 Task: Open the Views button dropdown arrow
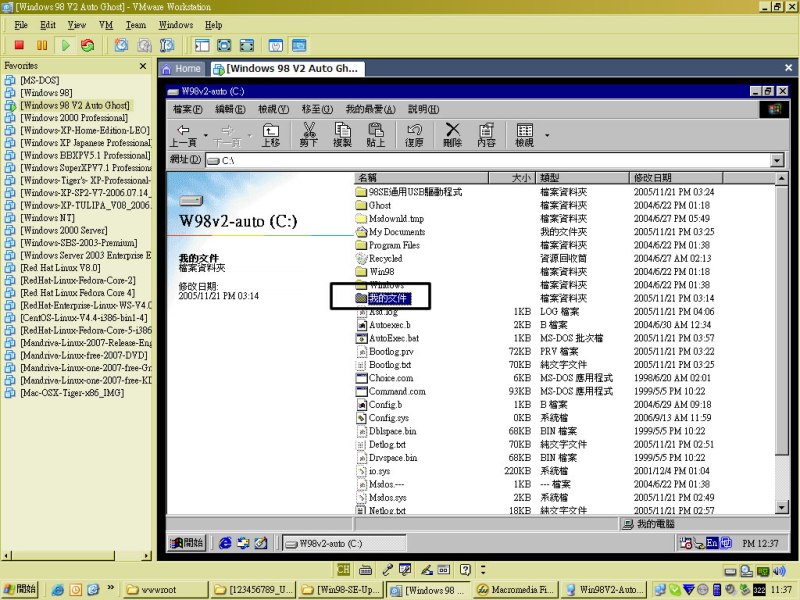[547, 136]
